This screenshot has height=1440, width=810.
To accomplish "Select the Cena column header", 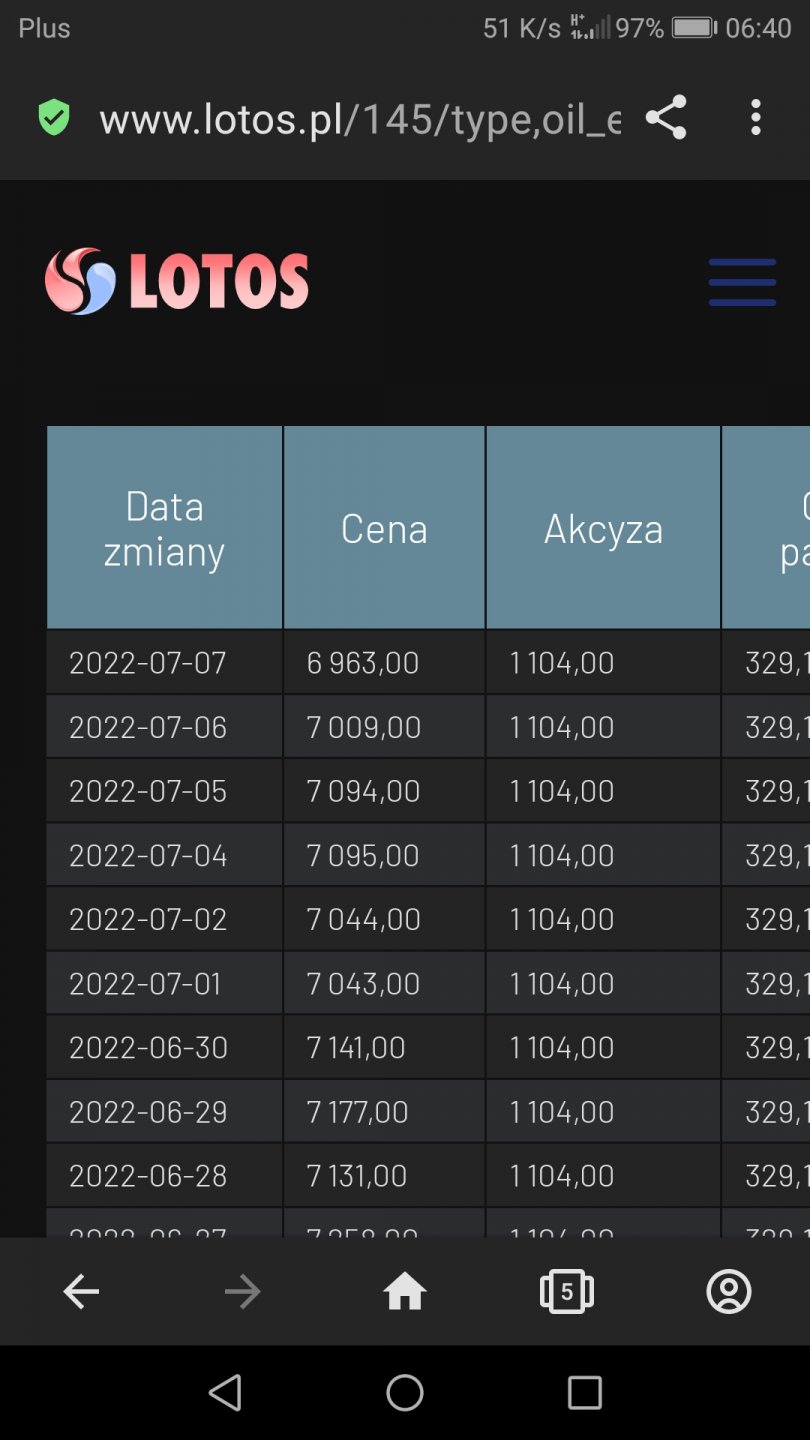I will pos(384,528).
